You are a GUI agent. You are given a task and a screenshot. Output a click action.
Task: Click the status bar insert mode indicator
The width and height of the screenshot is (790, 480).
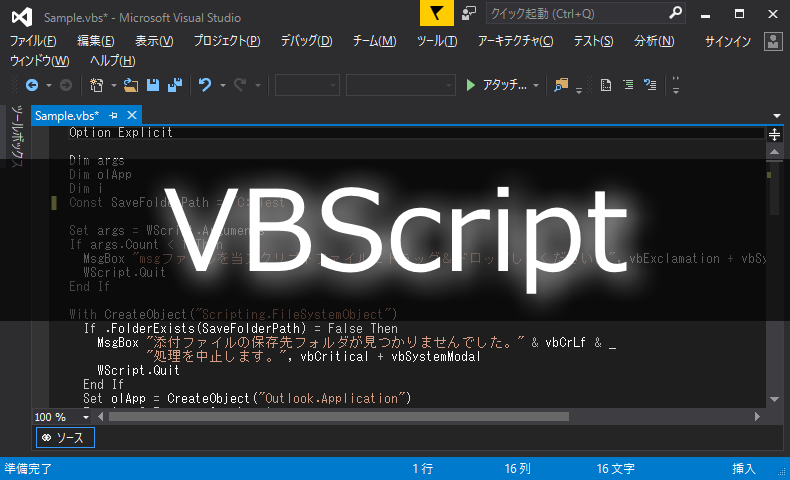coord(744,469)
